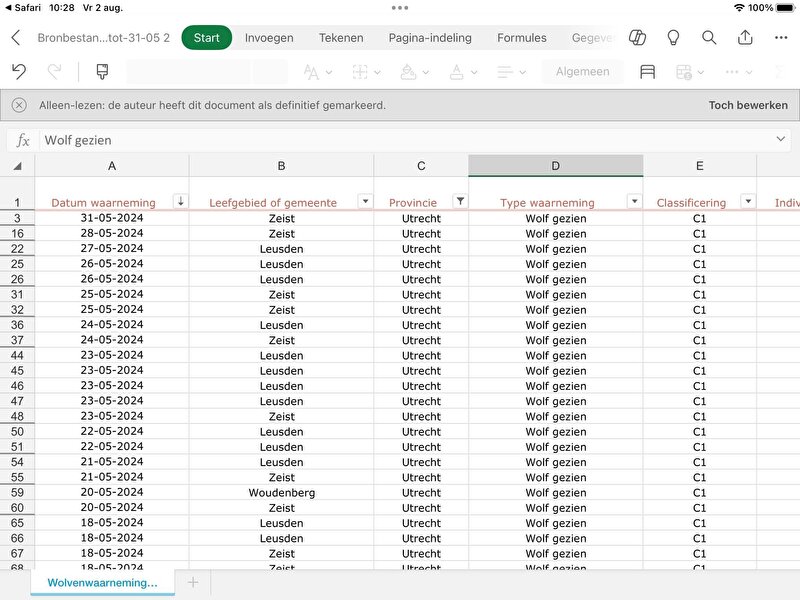Open the search magnifier icon
Screen dimensions: 800x600
(x=709, y=37)
